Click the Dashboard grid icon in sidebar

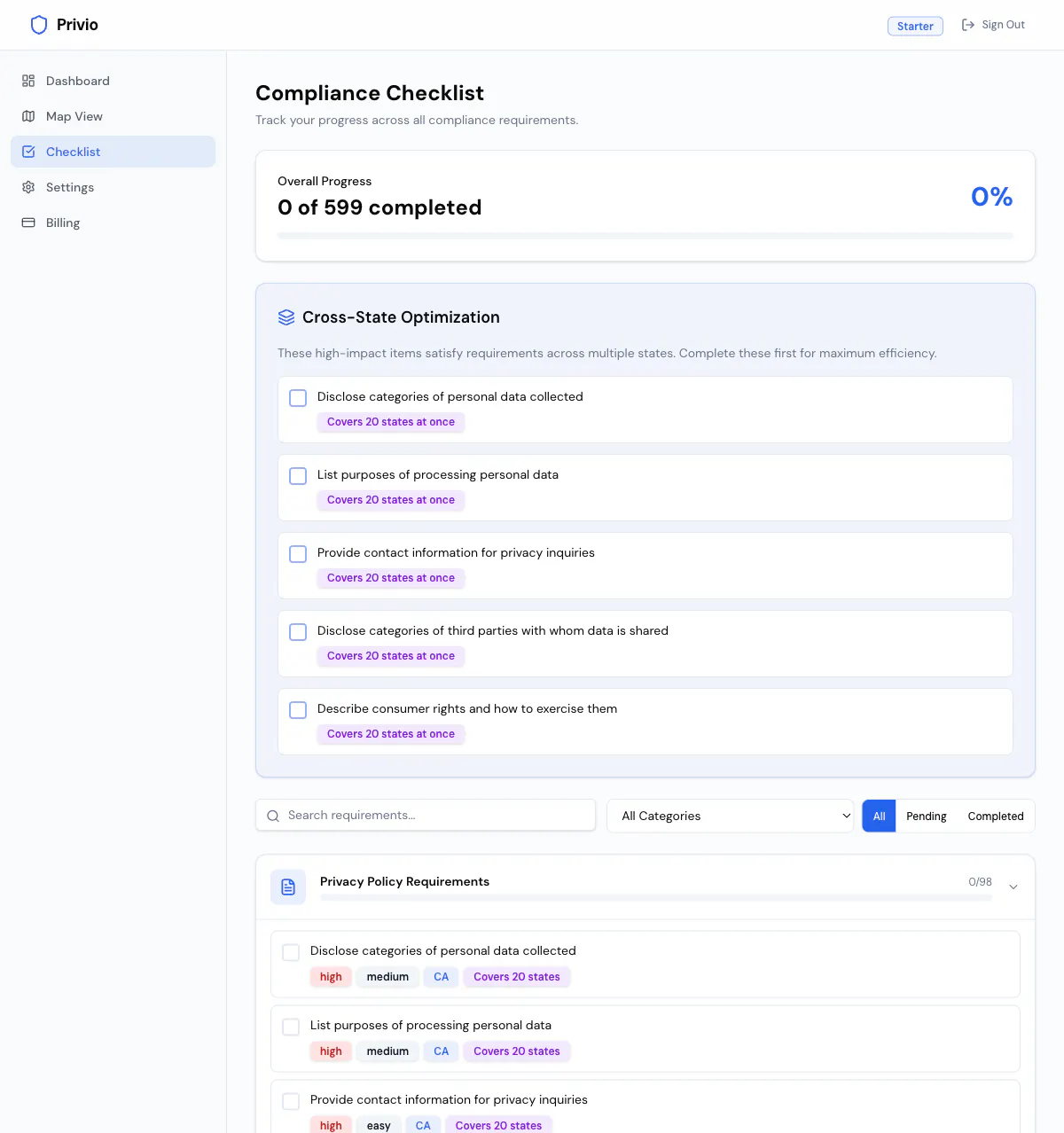point(28,81)
